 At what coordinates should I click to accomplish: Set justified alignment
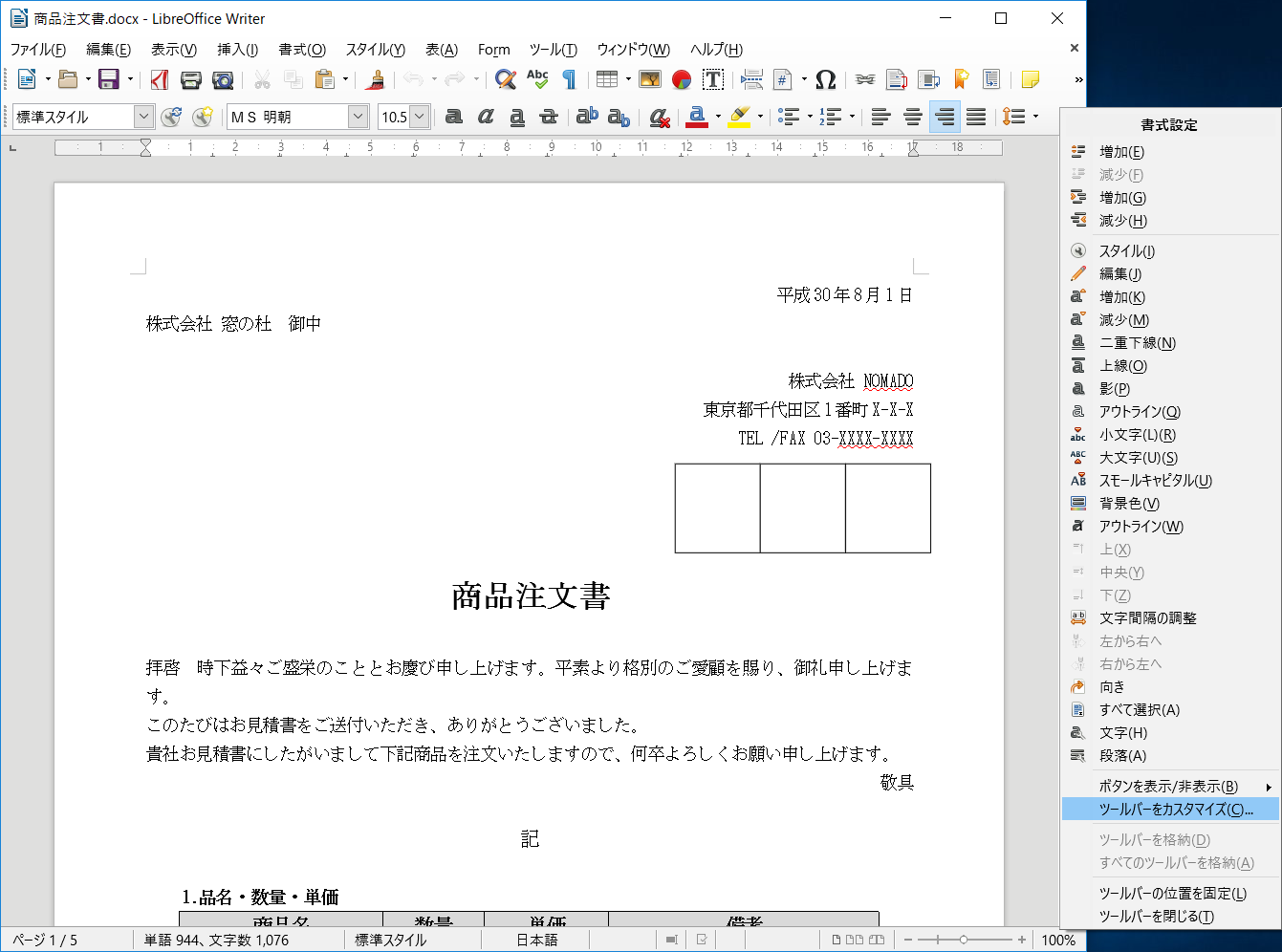tap(976, 117)
